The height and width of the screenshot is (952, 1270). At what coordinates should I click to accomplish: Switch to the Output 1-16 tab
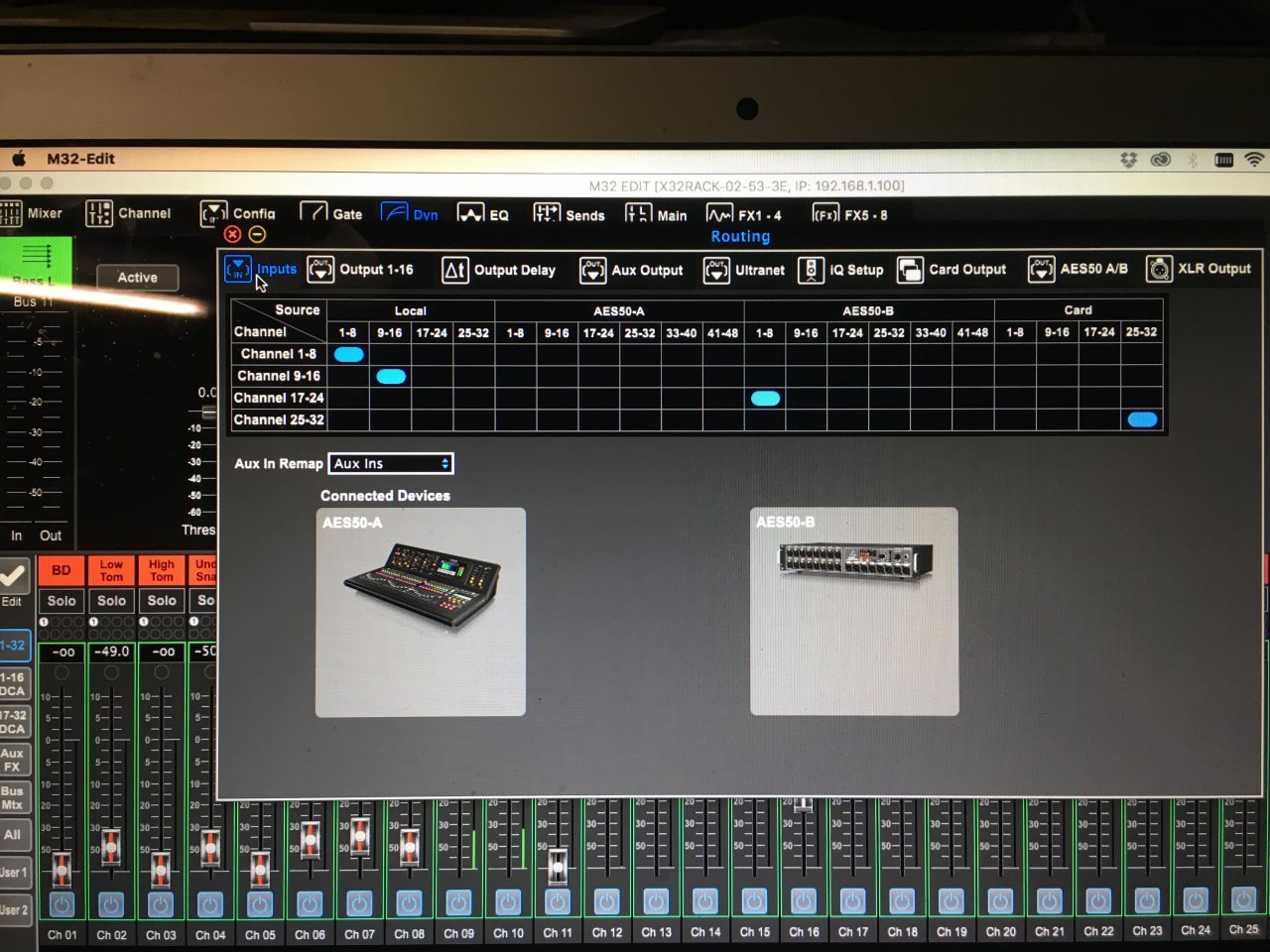point(360,270)
